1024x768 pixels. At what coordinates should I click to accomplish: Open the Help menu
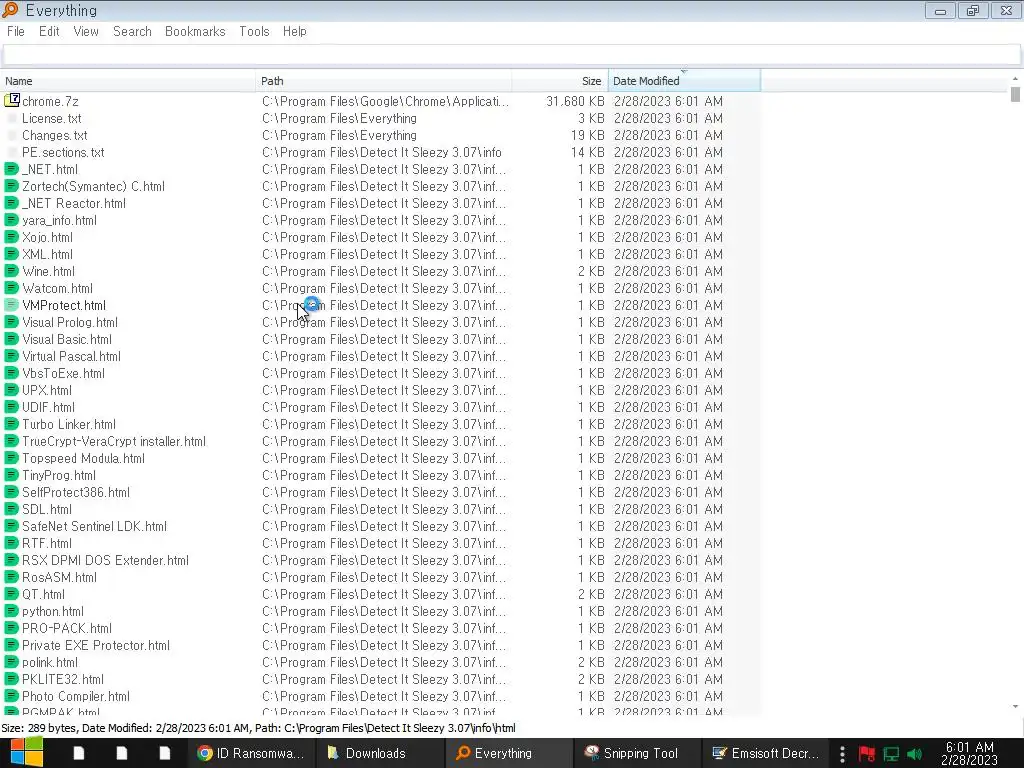(295, 31)
